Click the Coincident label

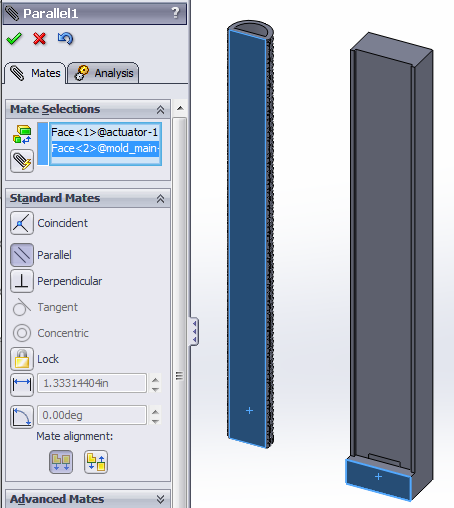point(63,223)
